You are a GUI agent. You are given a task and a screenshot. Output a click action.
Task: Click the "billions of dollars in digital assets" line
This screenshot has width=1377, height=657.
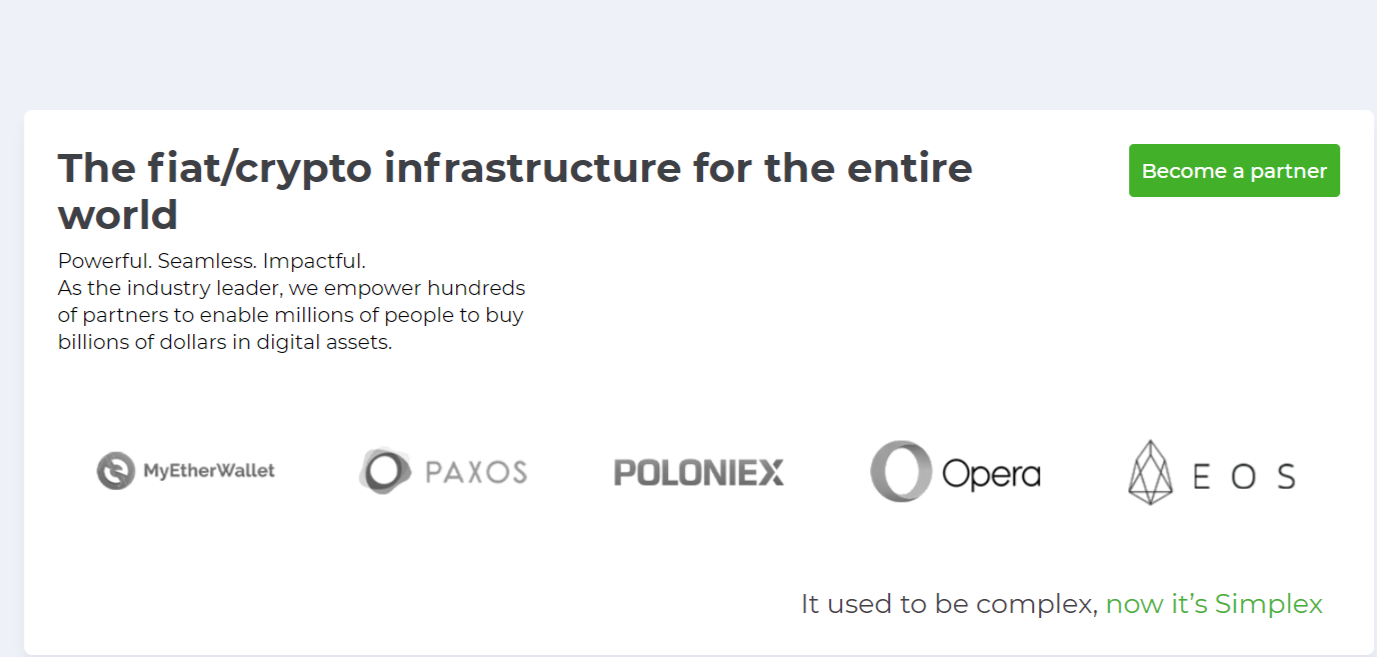[225, 342]
